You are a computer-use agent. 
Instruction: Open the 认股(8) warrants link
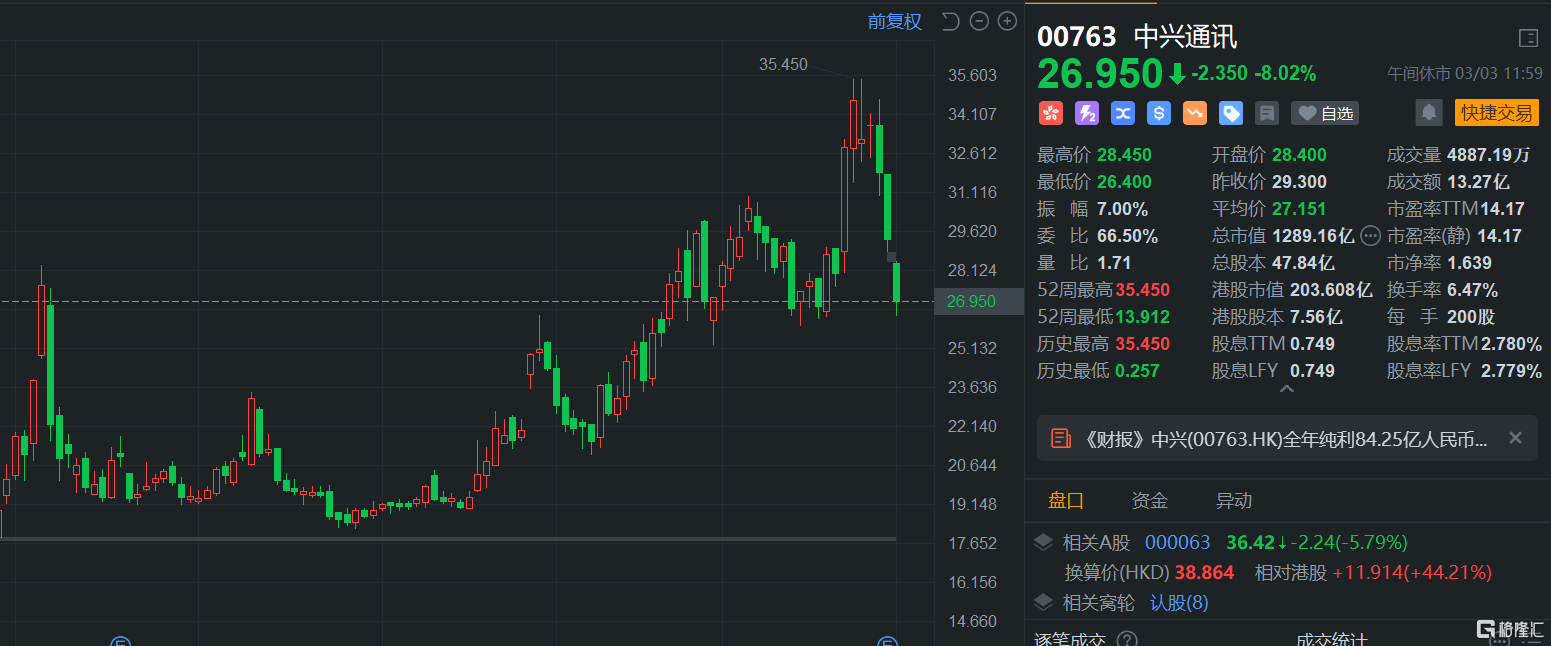click(1179, 603)
